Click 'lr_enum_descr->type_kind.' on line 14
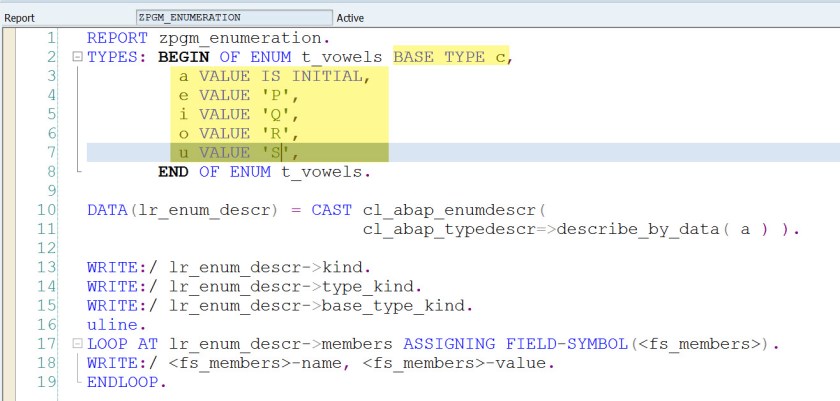The image size is (840, 401). [296, 286]
